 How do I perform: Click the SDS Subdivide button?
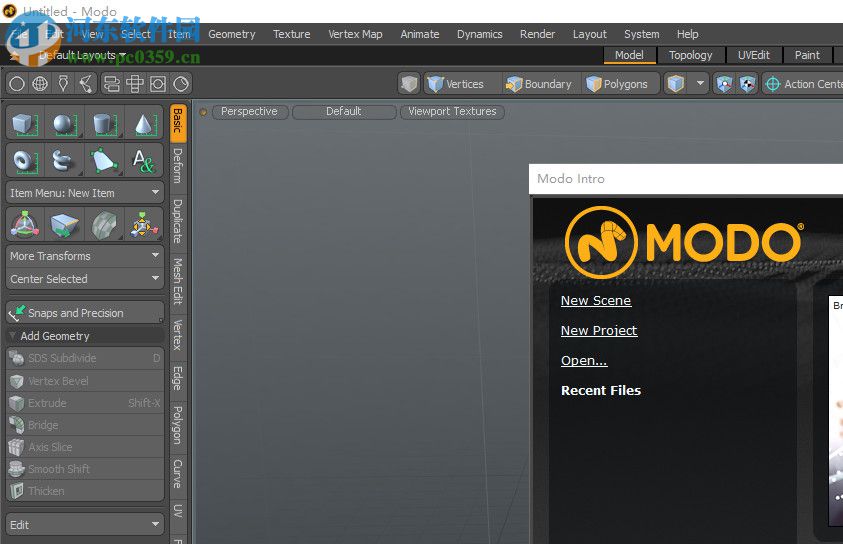click(x=85, y=358)
